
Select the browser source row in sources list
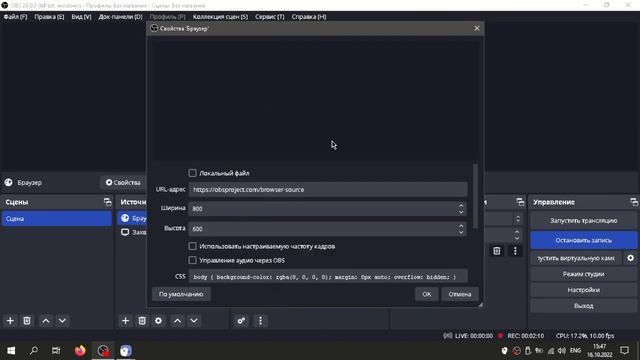coord(132,218)
